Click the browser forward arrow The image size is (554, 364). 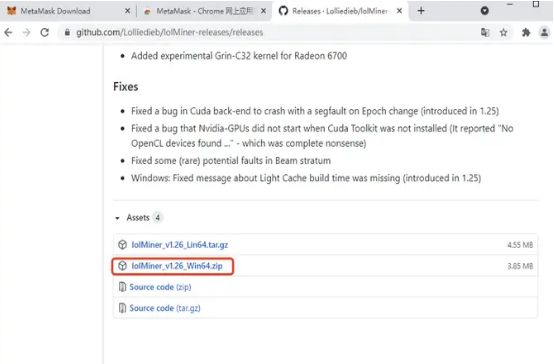pyautogui.click(x=26, y=33)
